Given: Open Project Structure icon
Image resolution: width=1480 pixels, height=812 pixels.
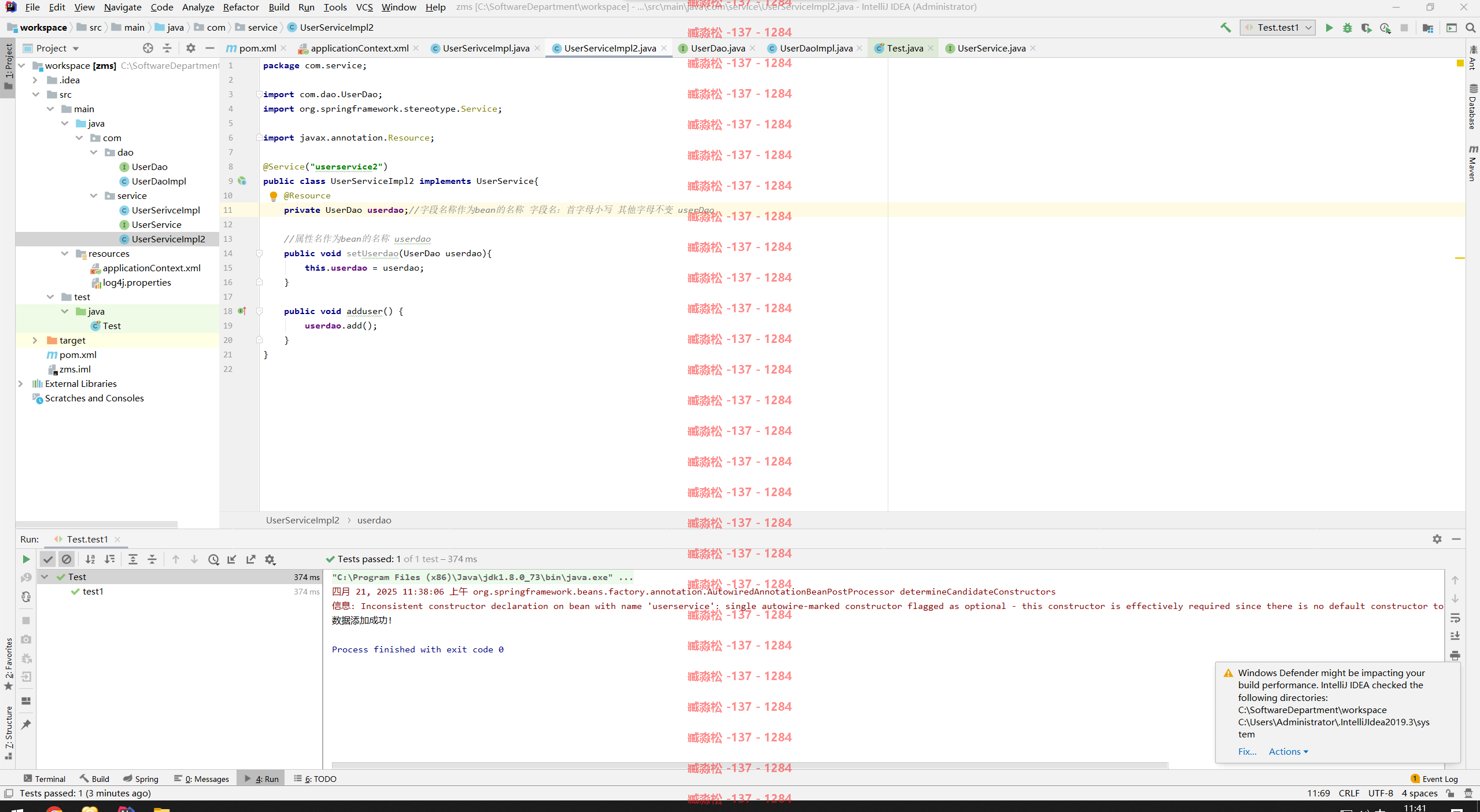Looking at the screenshot, I should coord(1427,27).
